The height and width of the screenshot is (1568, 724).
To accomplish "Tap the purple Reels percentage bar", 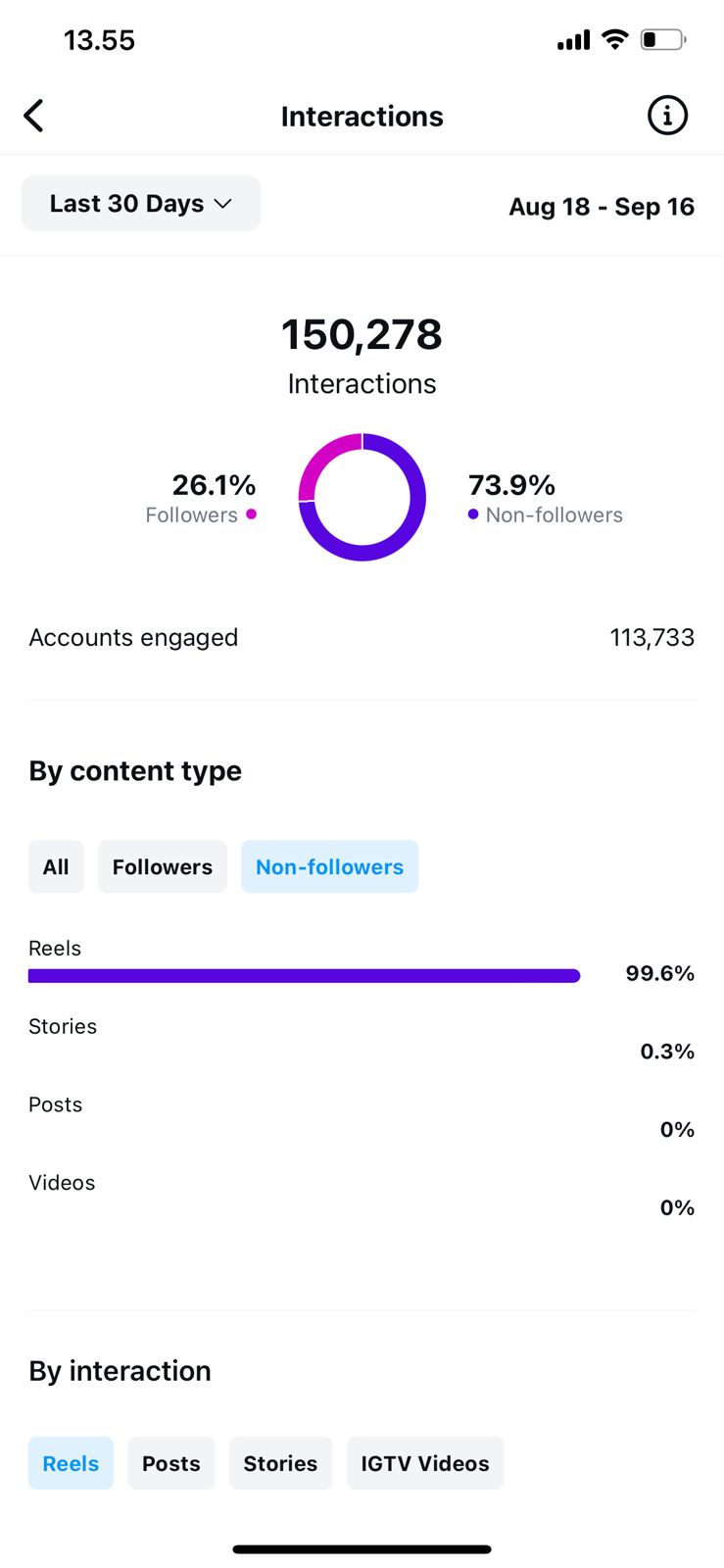I will (304, 976).
